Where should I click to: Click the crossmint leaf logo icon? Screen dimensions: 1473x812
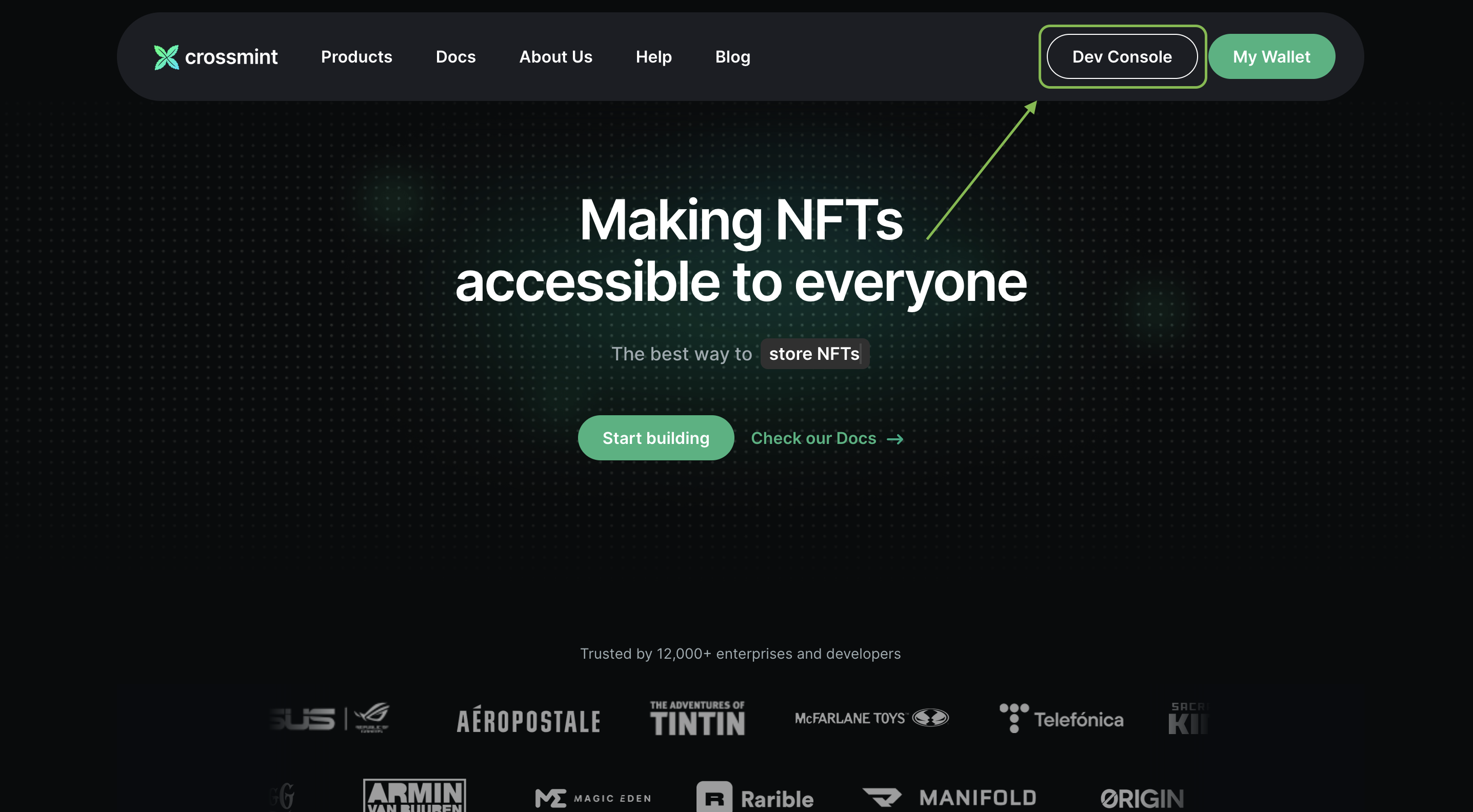tap(166, 57)
